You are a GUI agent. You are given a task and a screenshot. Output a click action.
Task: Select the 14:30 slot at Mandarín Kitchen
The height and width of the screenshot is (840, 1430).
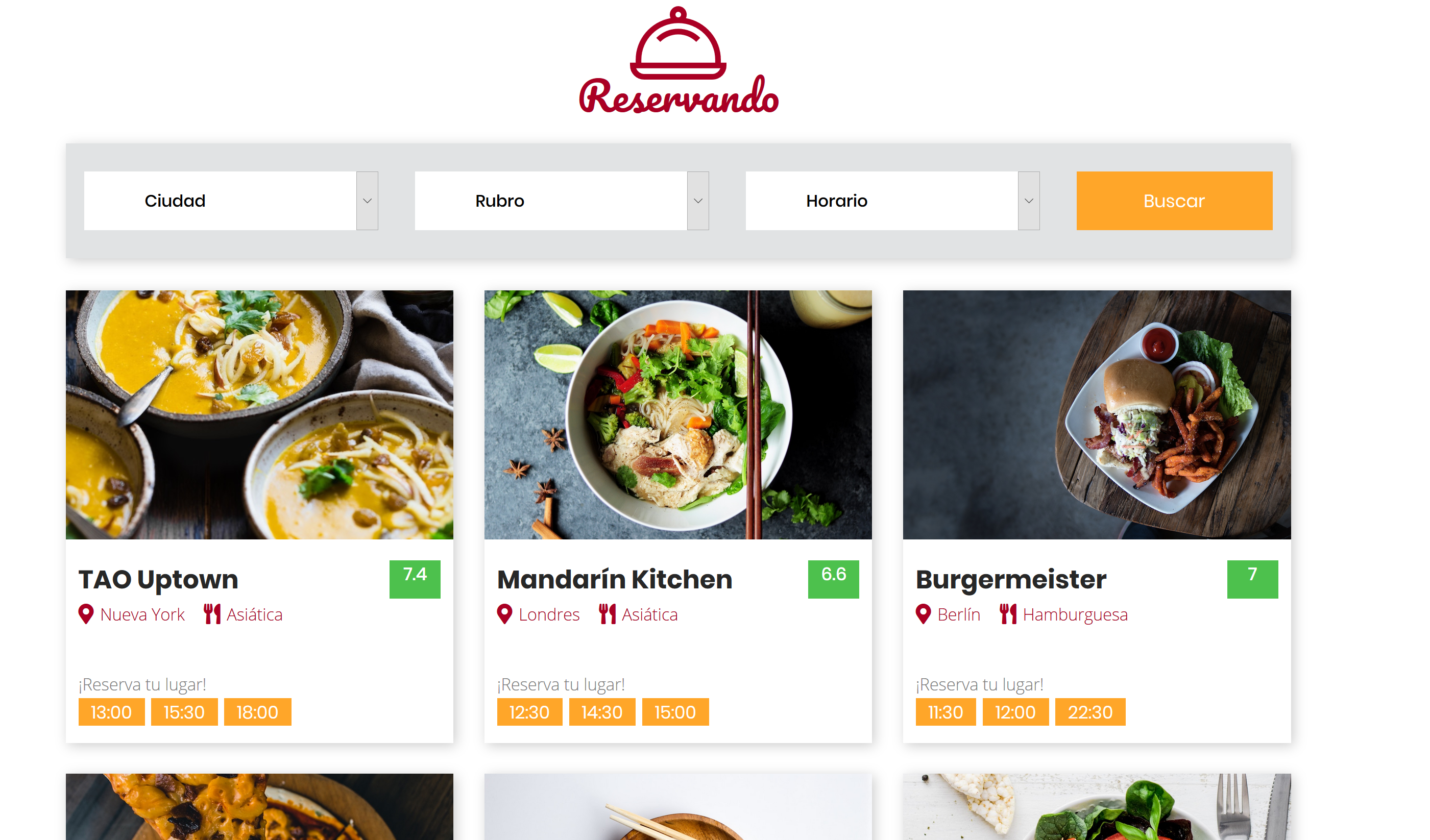[602, 712]
